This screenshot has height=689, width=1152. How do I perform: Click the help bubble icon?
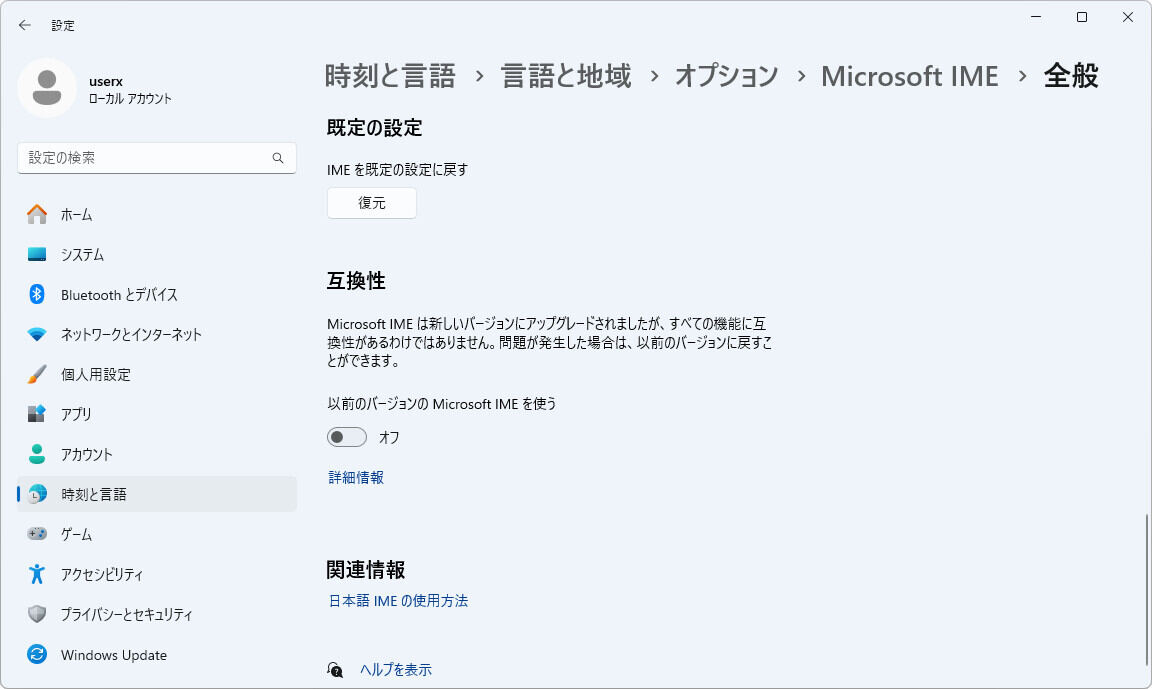click(x=335, y=669)
